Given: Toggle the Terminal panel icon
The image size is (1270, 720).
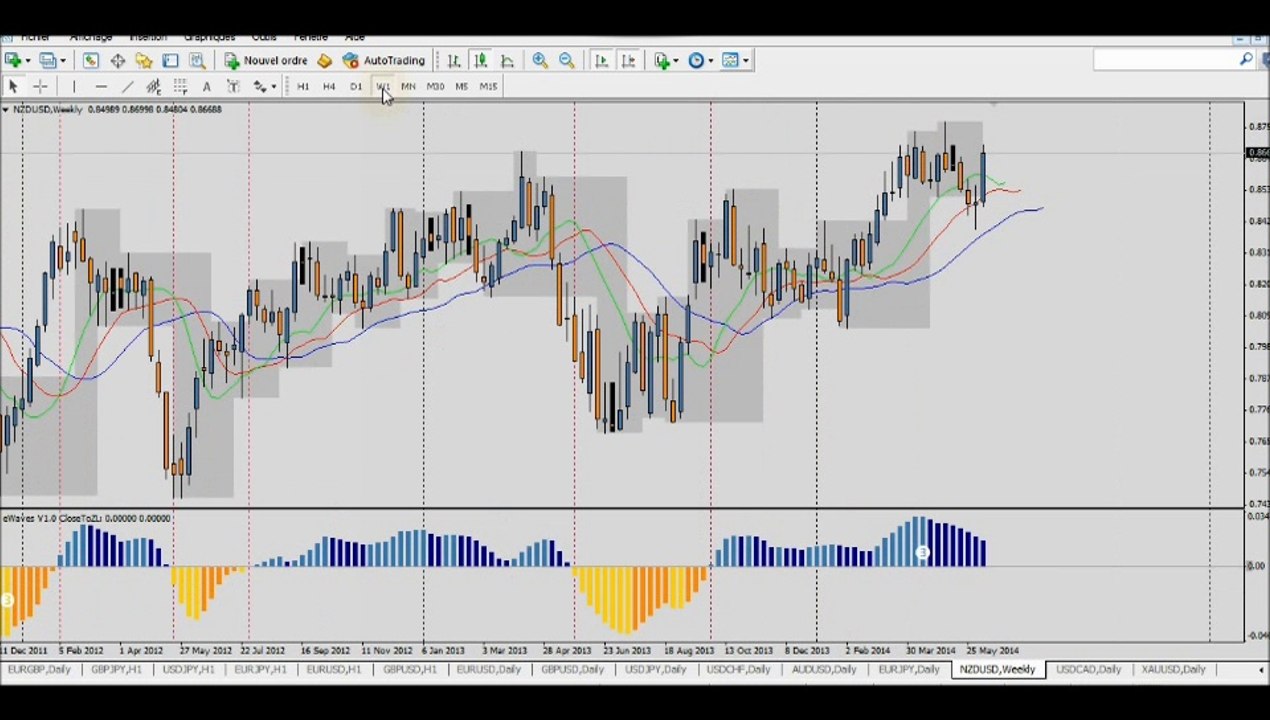Looking at the screenshot, I should [x=171, y=61].
